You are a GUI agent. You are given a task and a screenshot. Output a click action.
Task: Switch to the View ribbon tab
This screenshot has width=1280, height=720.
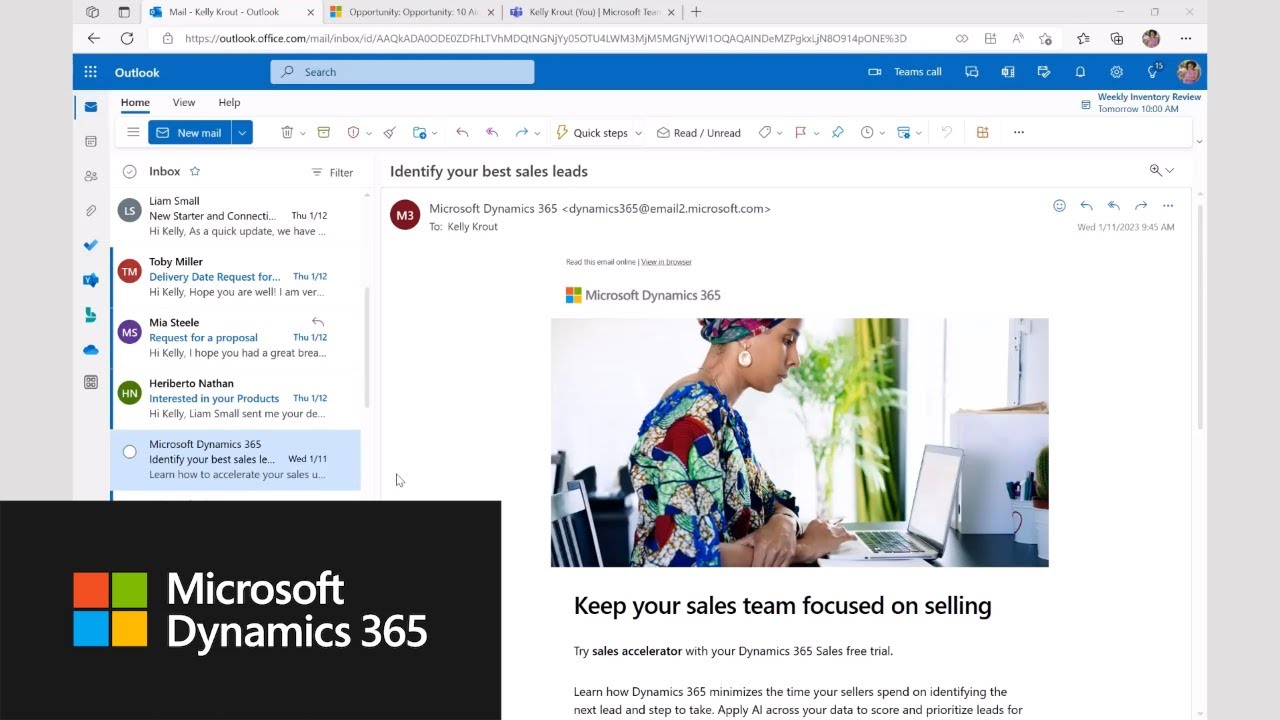pos(184,102)
